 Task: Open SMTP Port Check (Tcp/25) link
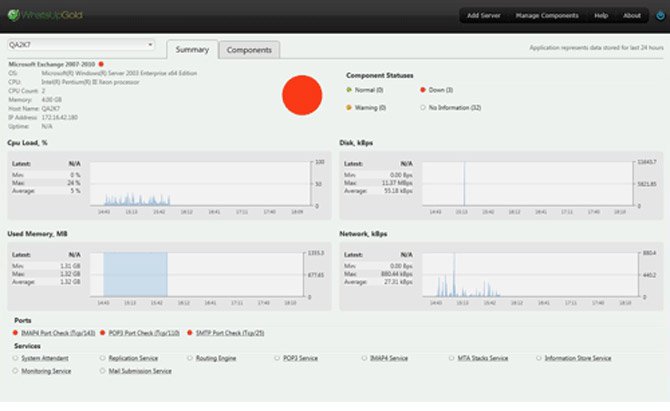tap(230, 333)
